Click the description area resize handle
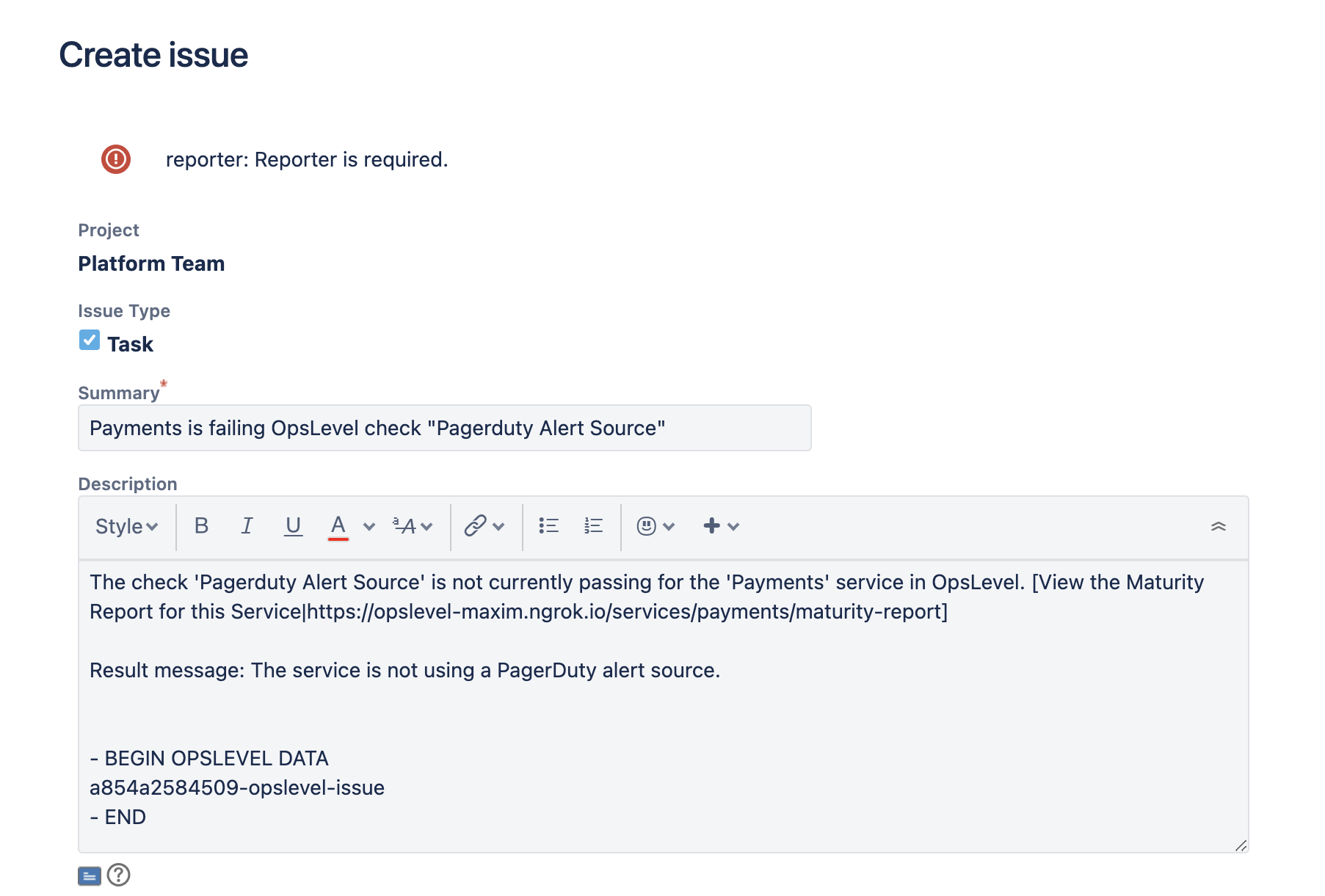 [1241, 845]
